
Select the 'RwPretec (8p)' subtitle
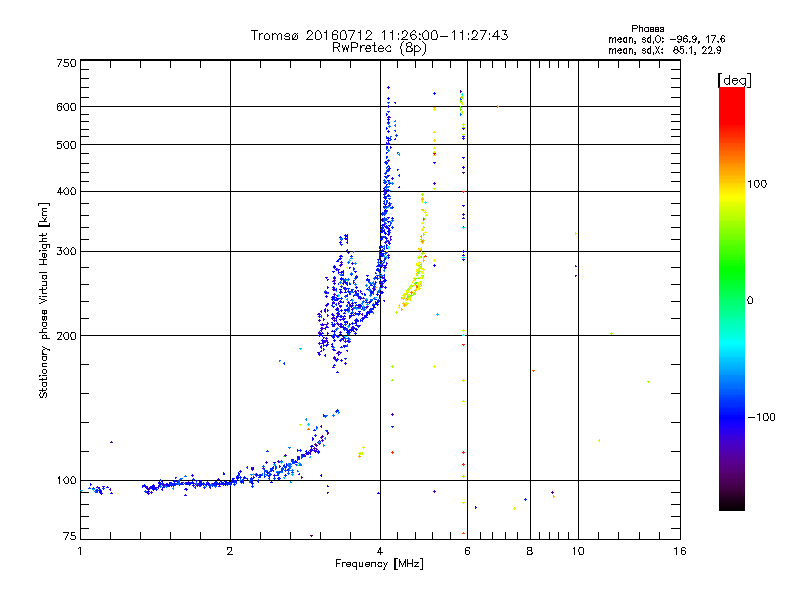point(379,48)
